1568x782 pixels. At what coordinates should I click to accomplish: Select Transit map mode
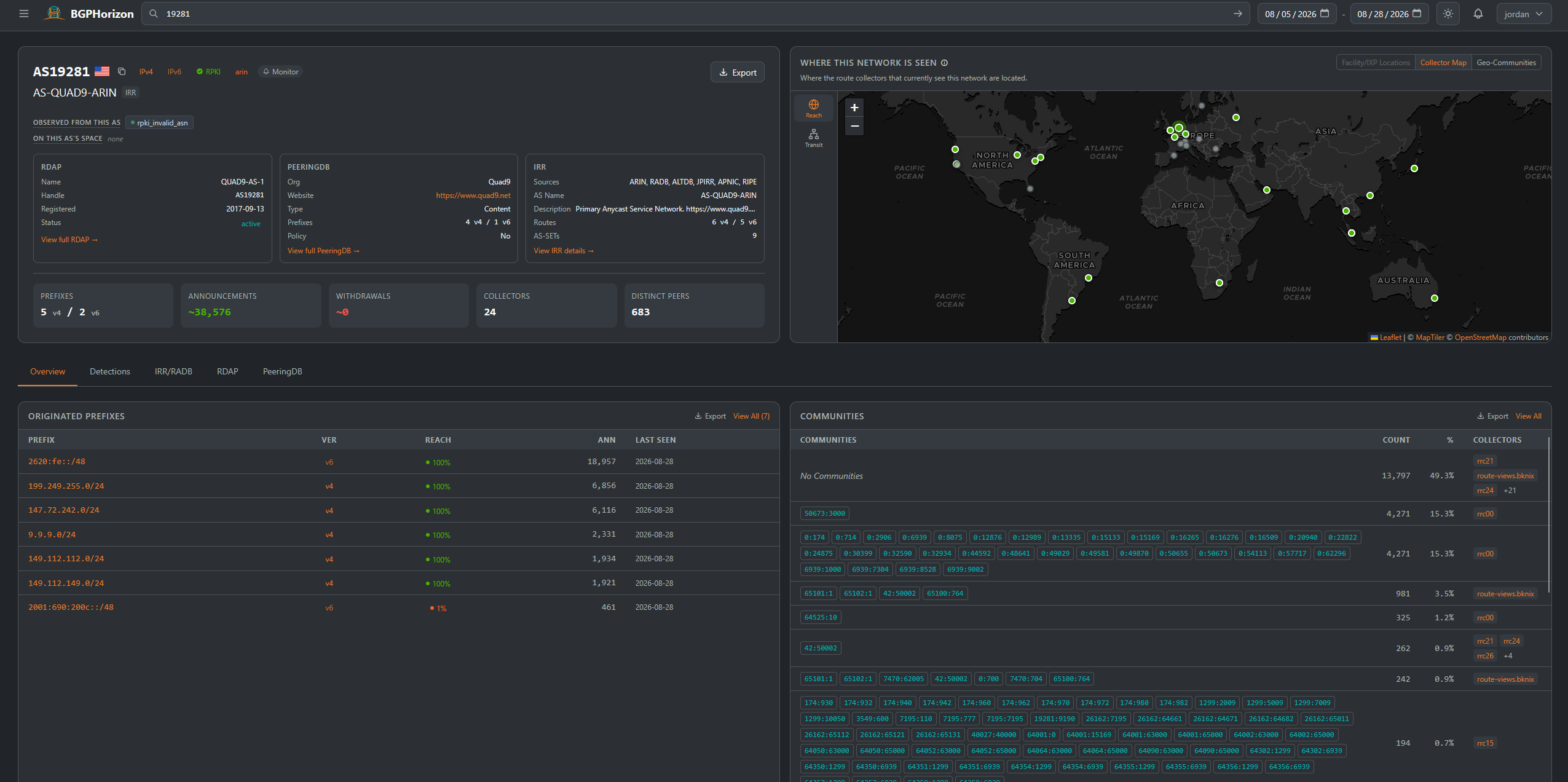814,138
